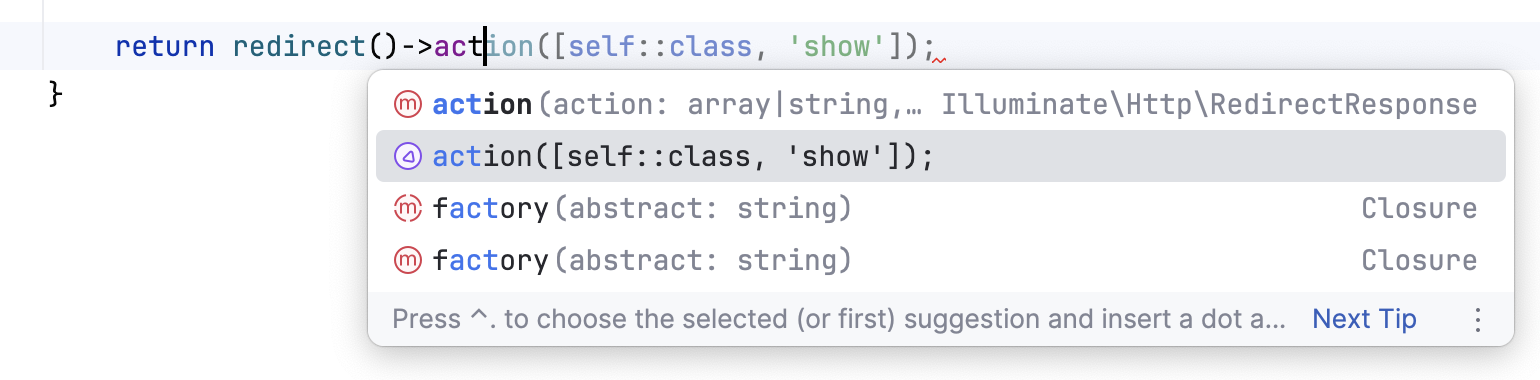Pick the factory suggestion with the solid icon
Screen dimensions: 1540x380
[940, 260]
